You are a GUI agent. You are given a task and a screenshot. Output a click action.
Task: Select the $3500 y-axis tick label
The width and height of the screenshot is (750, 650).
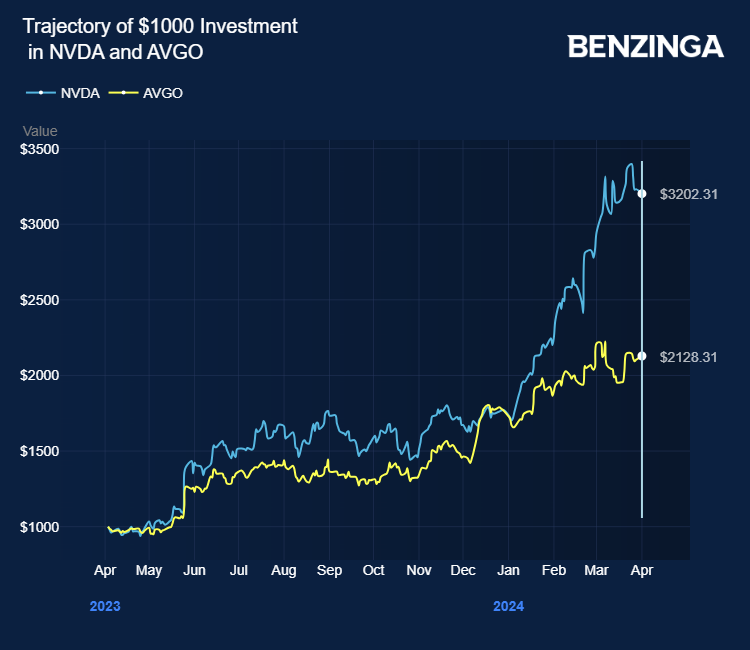coord(41,149)
